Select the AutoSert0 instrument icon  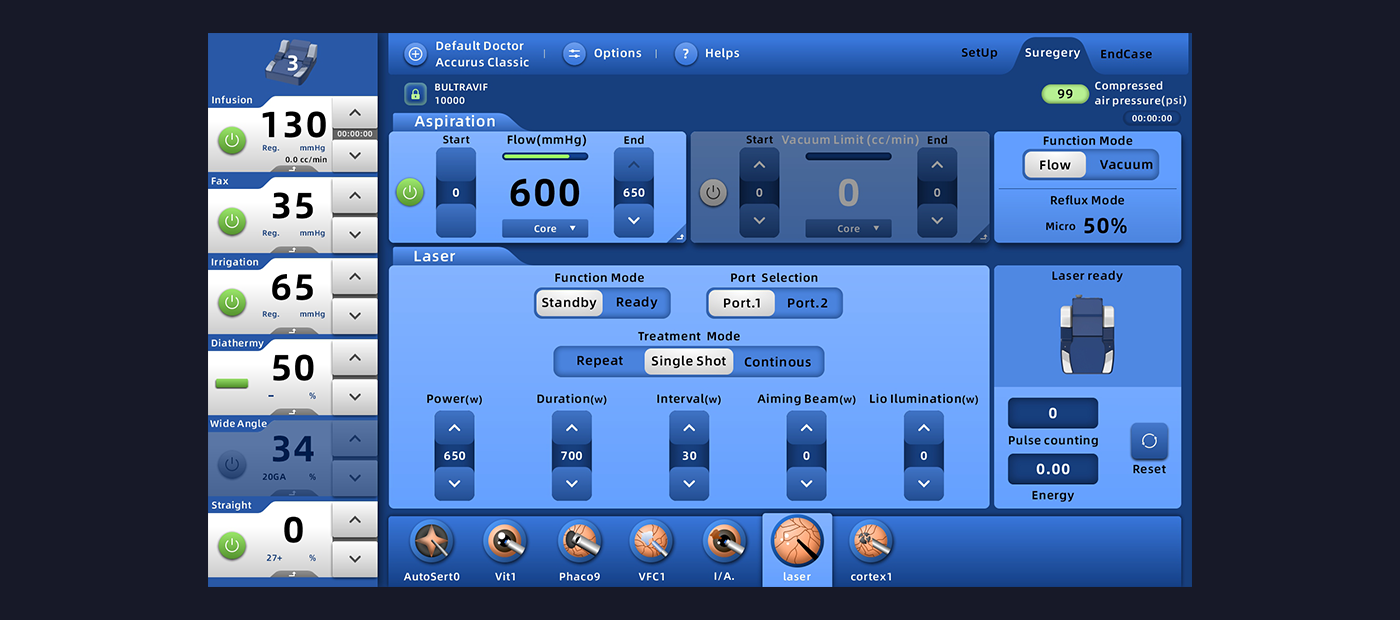point(432,543)
